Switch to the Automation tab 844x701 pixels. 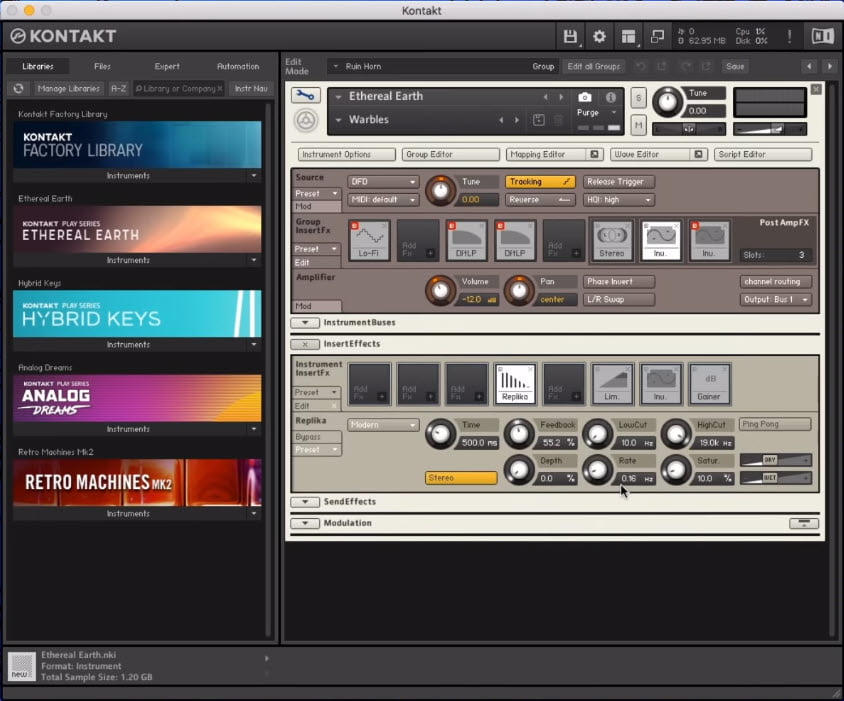click(238, 66)
